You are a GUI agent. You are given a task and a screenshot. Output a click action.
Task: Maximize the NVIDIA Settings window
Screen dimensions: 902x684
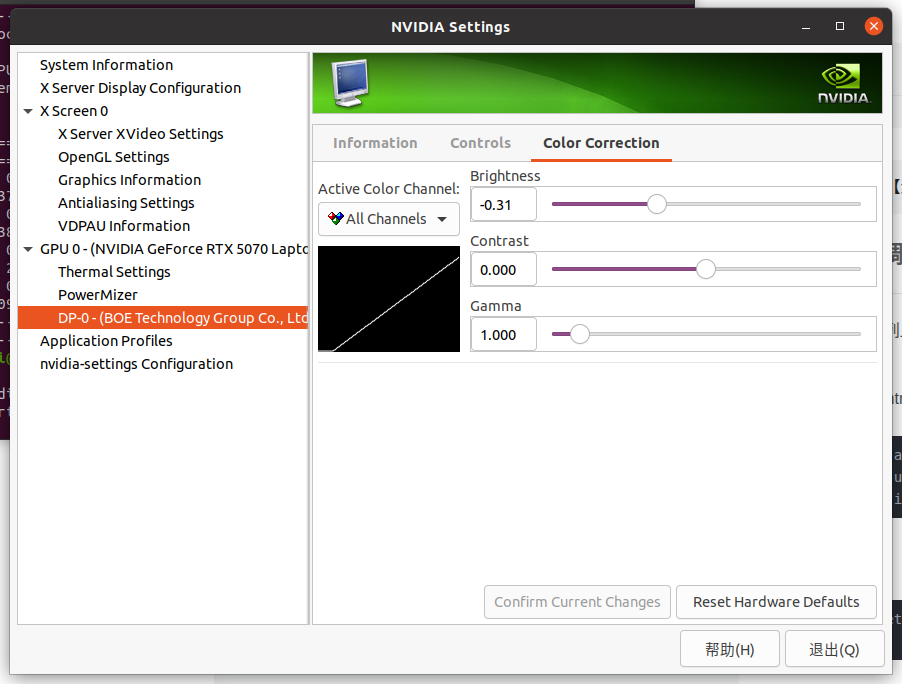point(840,26)
